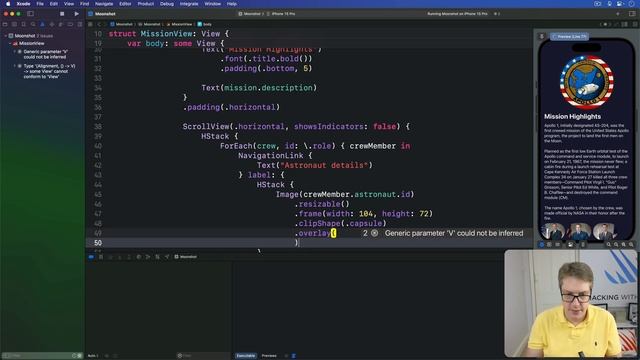Pin the preview with the pin icon
Viewport: 640px width, 360px height.
pyautogui.click(x=542, y=37)
